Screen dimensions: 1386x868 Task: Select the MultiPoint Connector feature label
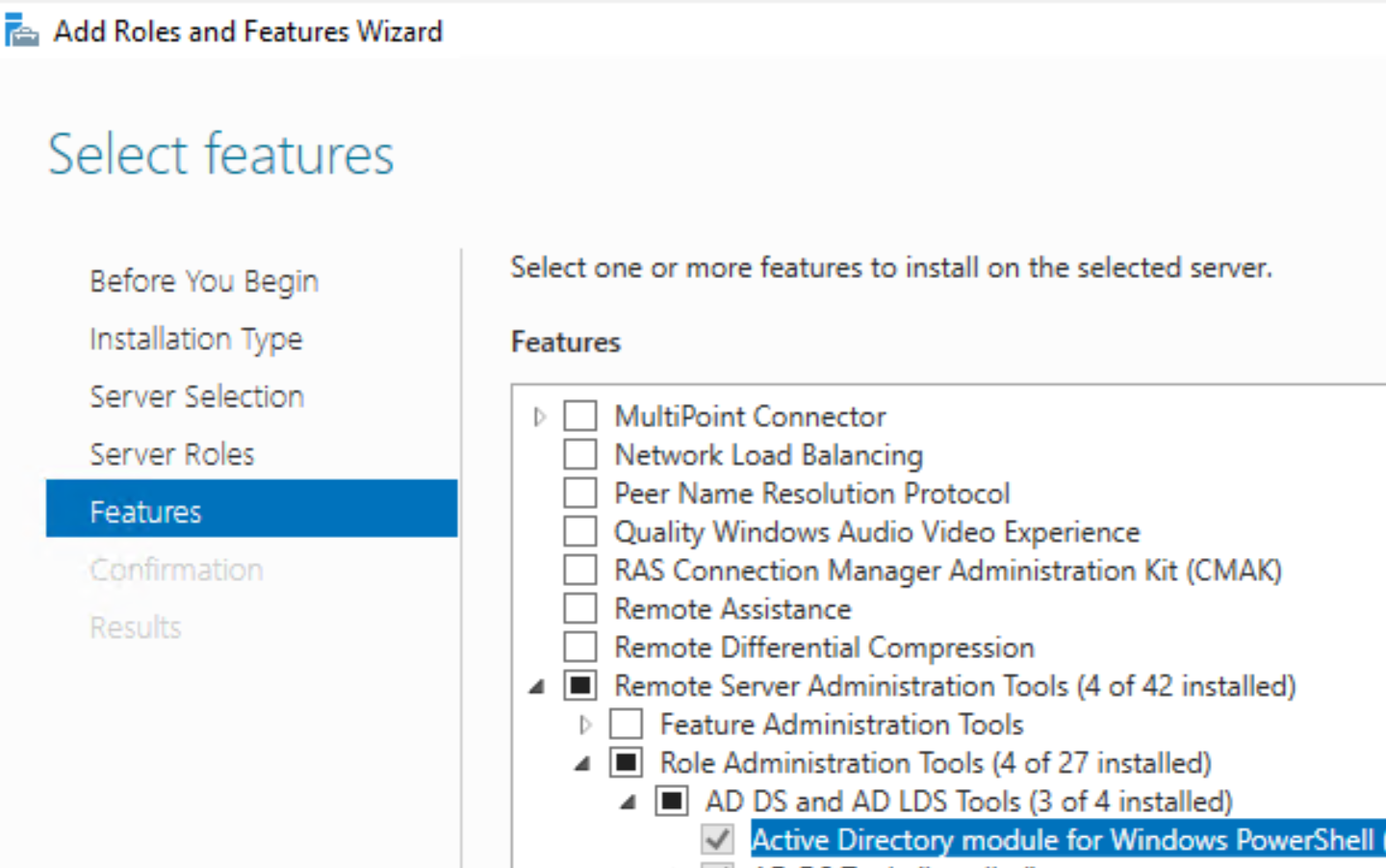(x=750, y=417)
